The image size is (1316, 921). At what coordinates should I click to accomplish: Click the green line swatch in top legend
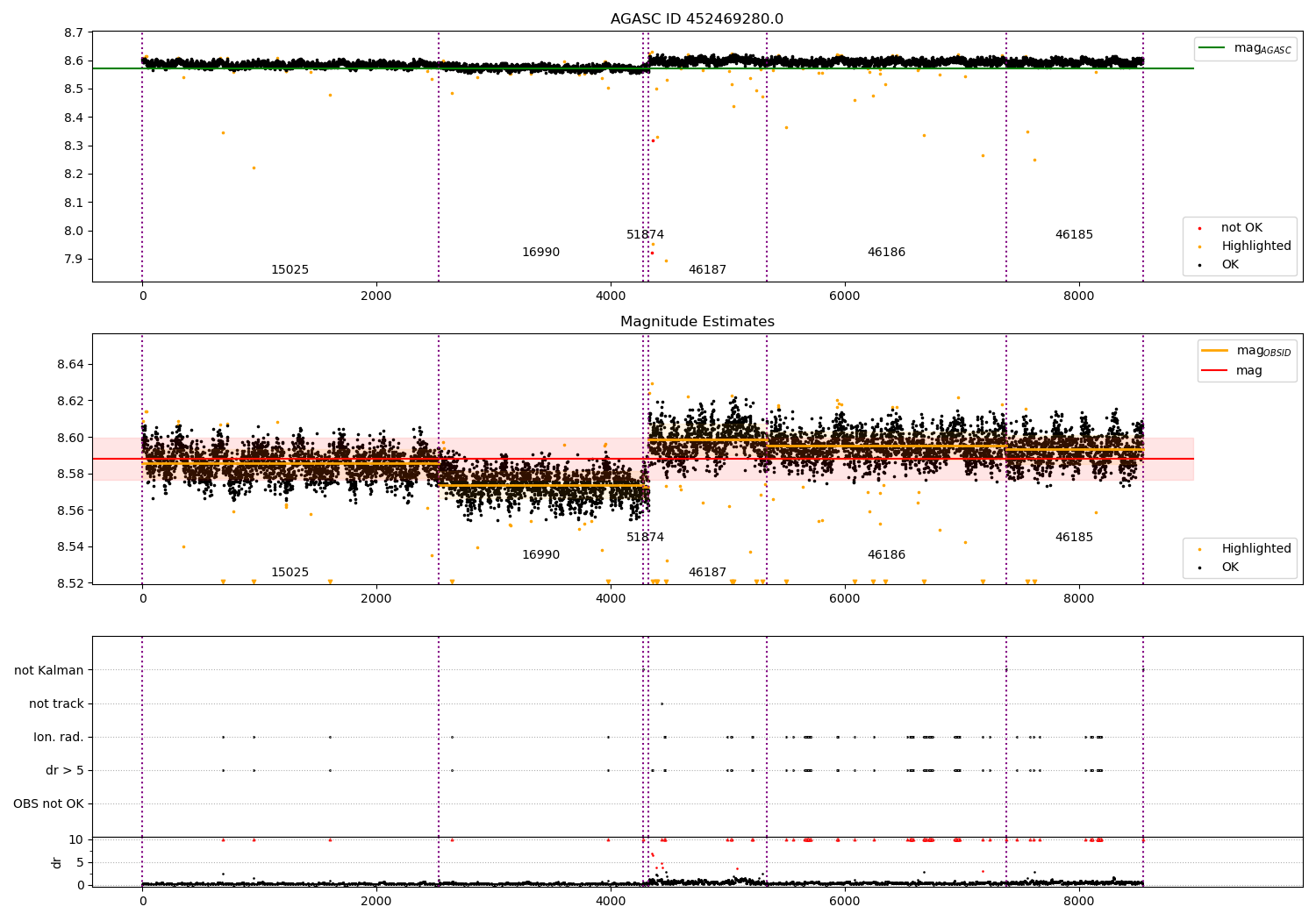pos(1212,48)
